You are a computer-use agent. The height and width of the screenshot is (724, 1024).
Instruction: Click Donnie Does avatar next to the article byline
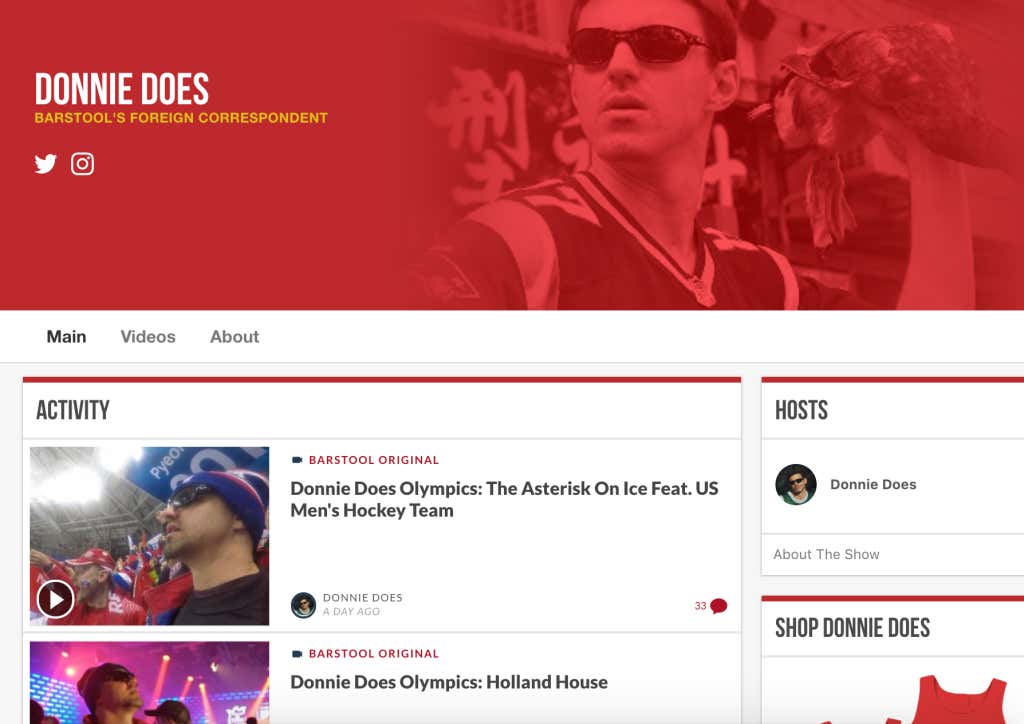pos(302,605)
